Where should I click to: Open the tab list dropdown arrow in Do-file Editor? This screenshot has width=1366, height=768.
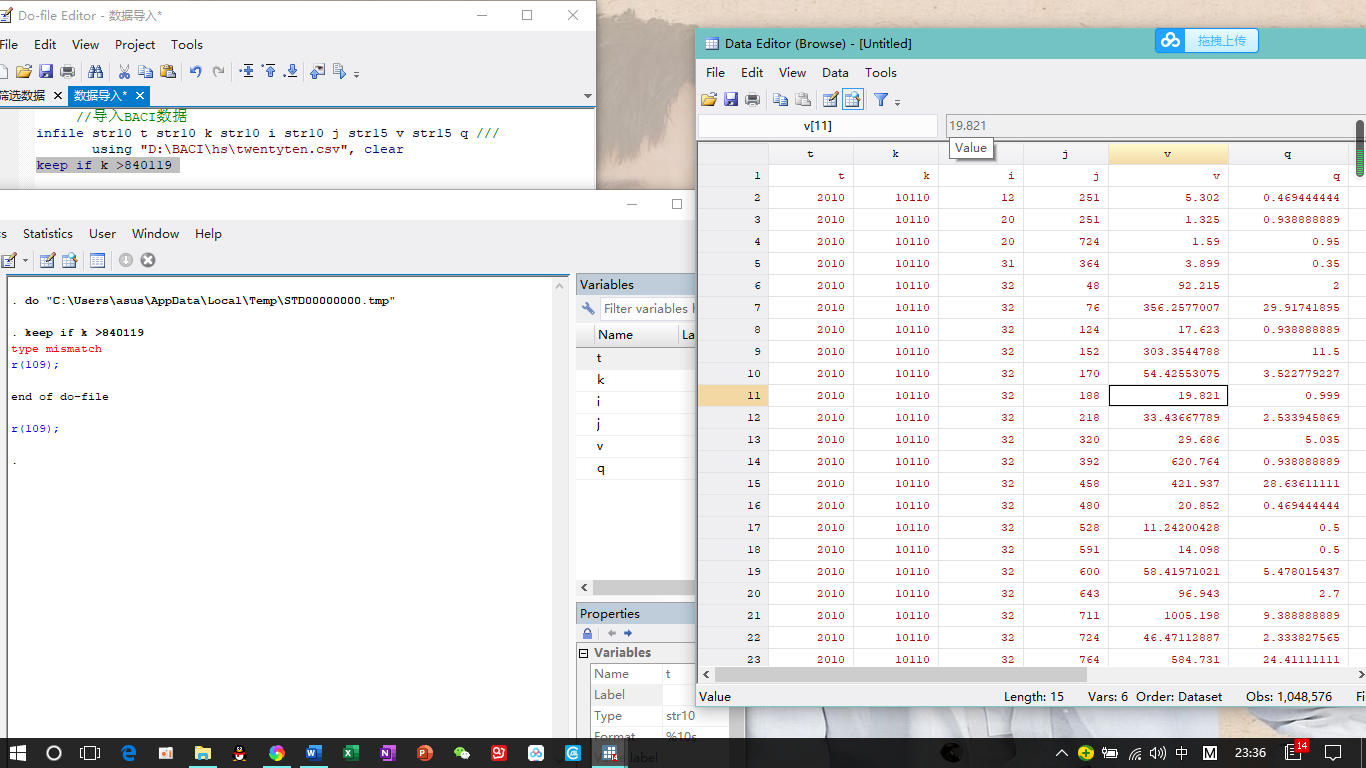tap(587, 96)
